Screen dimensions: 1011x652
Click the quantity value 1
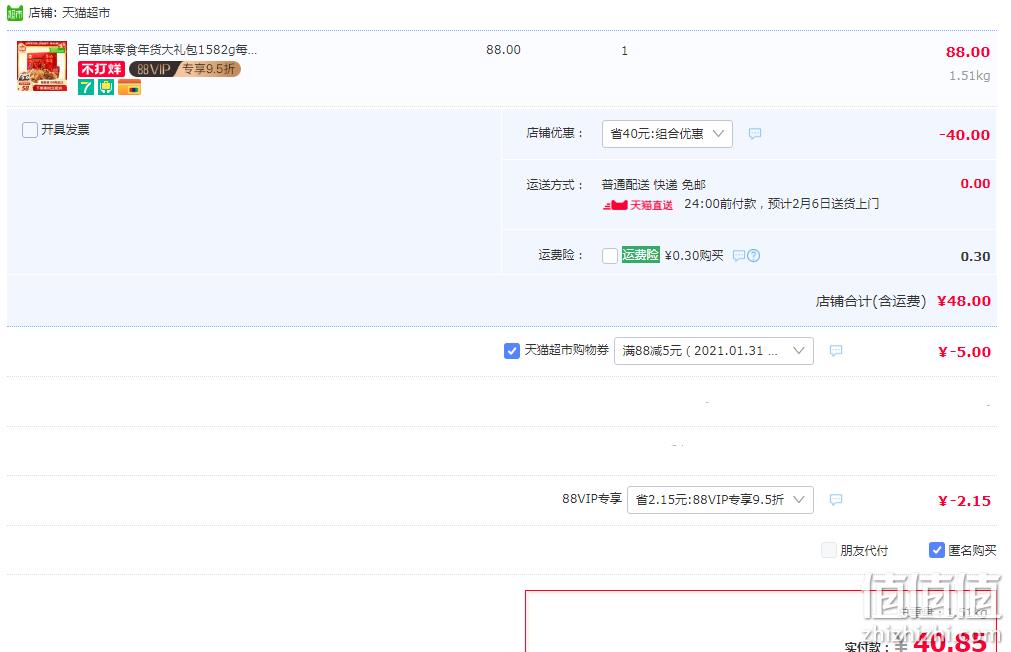[x=624, y=51]
